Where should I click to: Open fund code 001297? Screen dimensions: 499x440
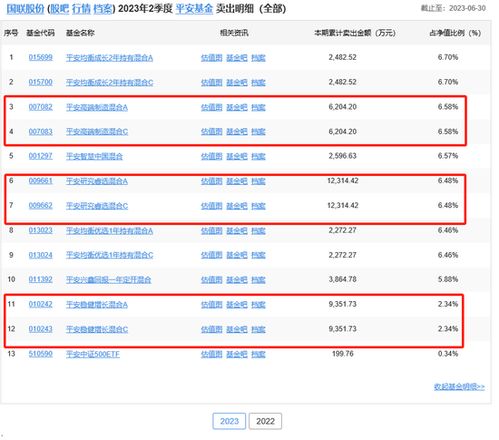(41, 156)
